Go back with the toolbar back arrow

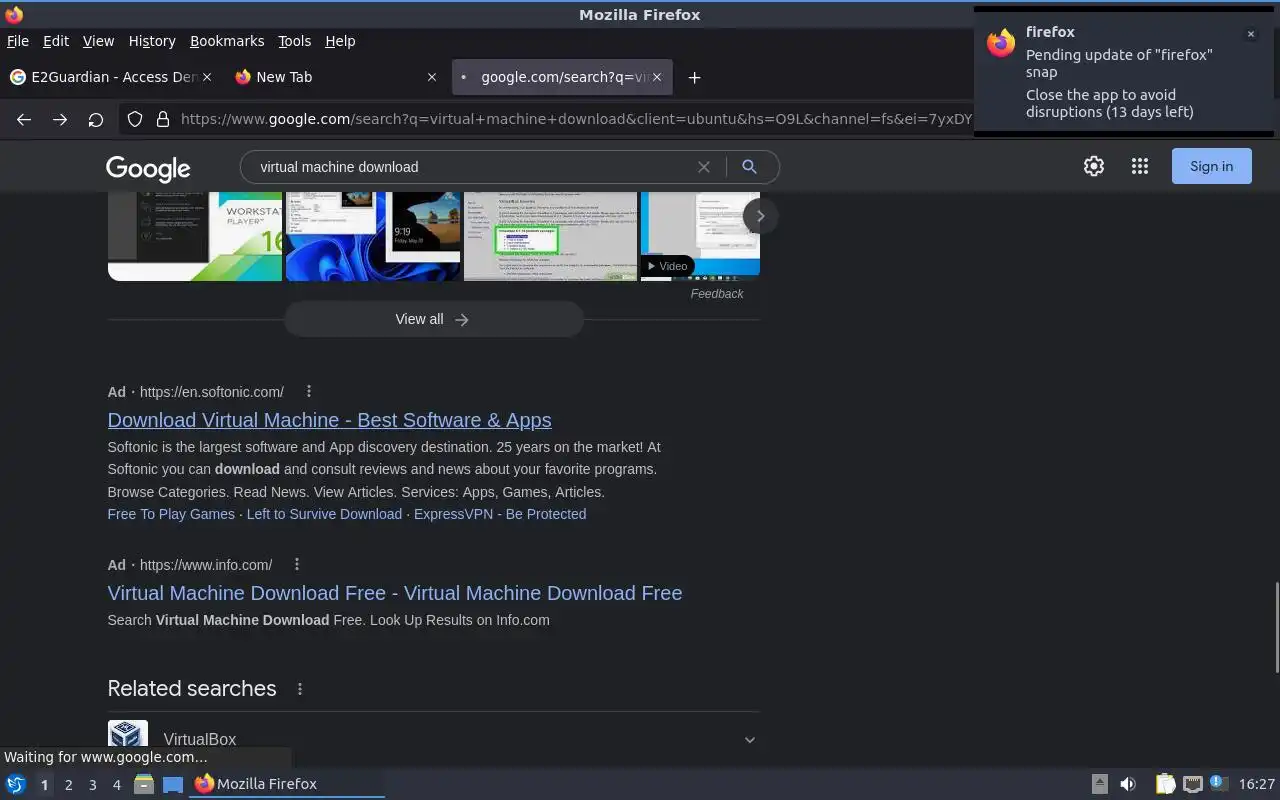[24, 119]
